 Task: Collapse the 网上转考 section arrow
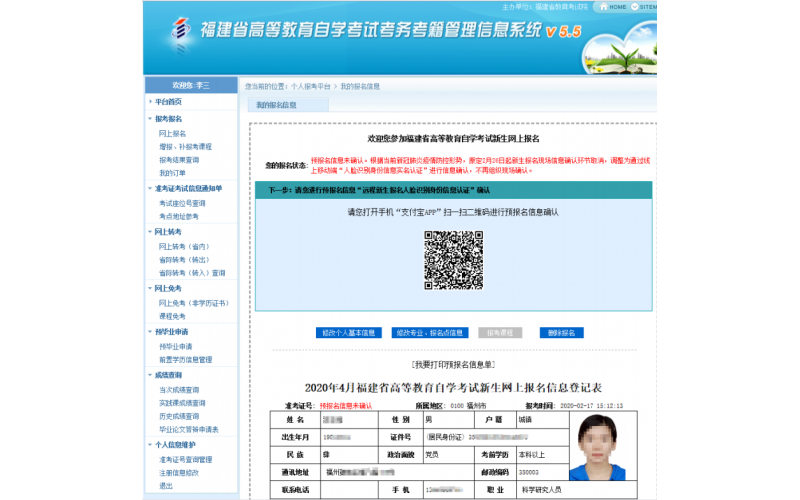(x=150, y=232)
